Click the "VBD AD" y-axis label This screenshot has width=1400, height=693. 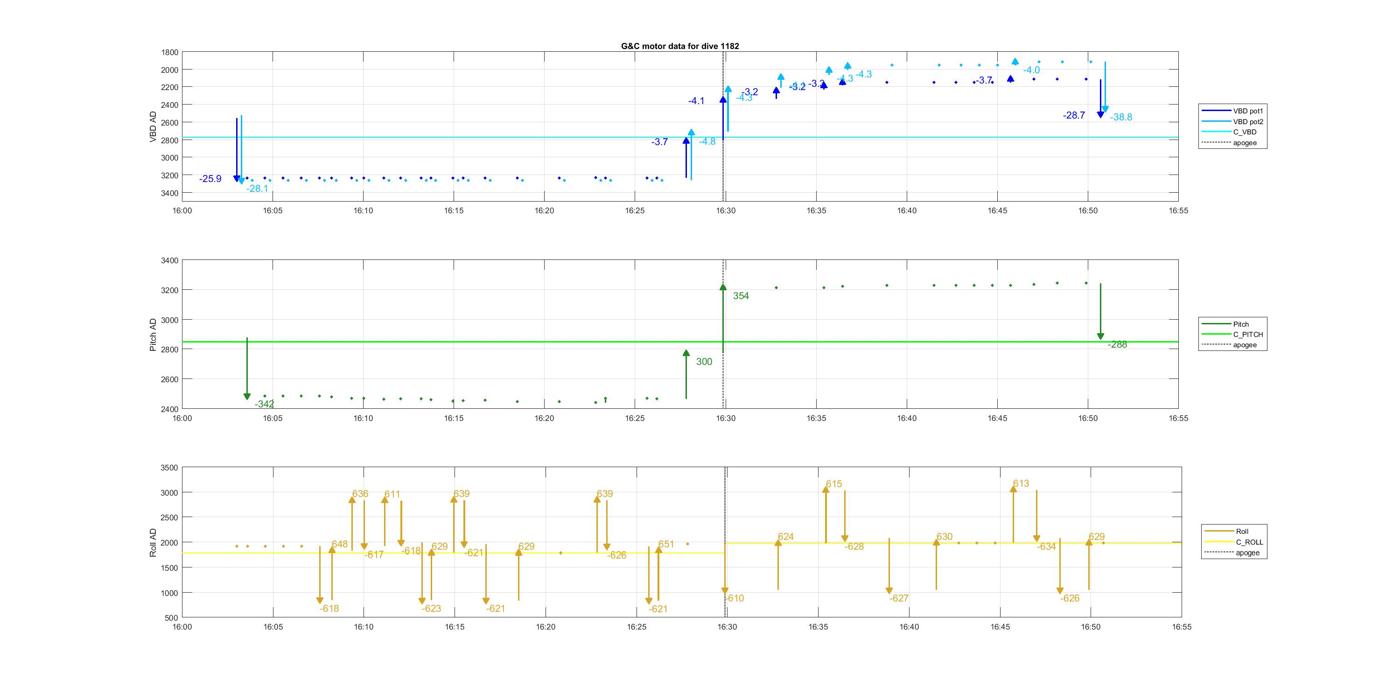point(153,126)
